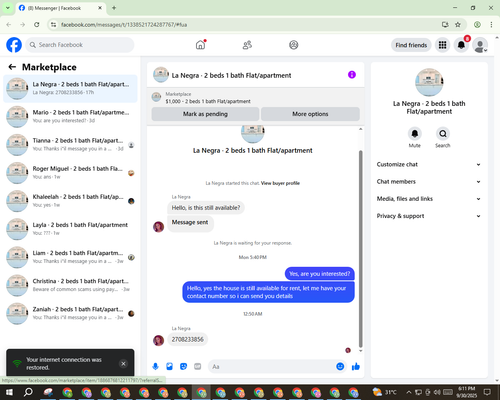Click the listing thumbnail in Marketplace banner
500x400 pixels.
pyautogui.click(x=156, y=97)
